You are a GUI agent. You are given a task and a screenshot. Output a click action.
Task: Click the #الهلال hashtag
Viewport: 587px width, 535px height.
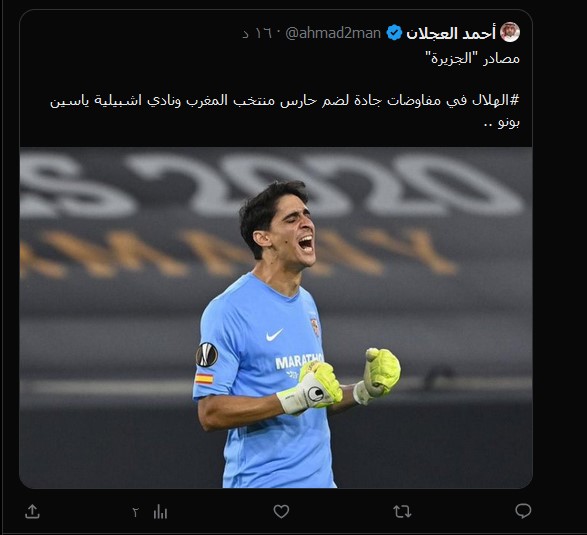[496, 100]
